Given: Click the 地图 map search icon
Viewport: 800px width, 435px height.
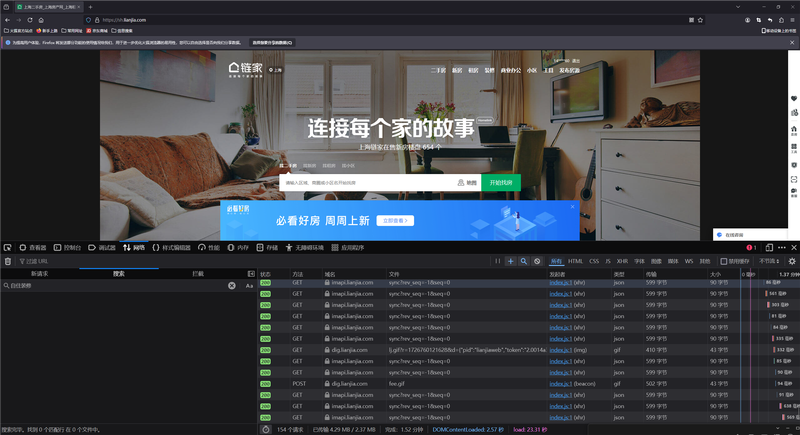Looking at the screenshot, I should (467, 183).
